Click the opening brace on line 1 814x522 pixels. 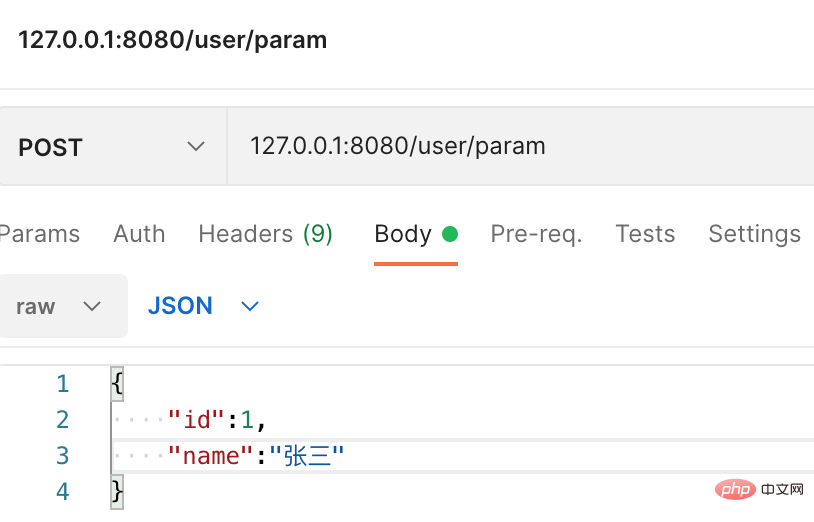pos(117,384)
